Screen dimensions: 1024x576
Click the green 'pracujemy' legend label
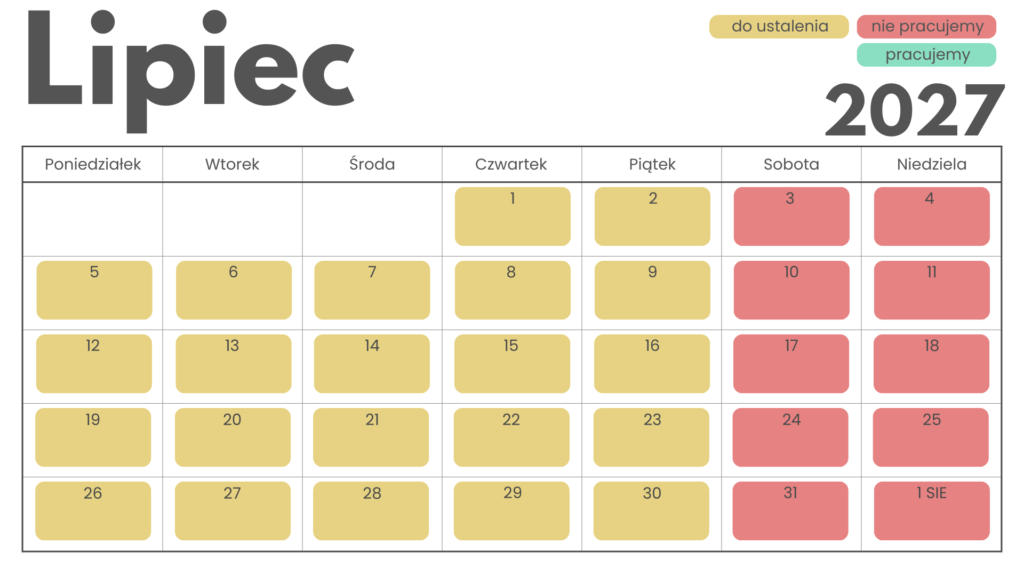927,55
